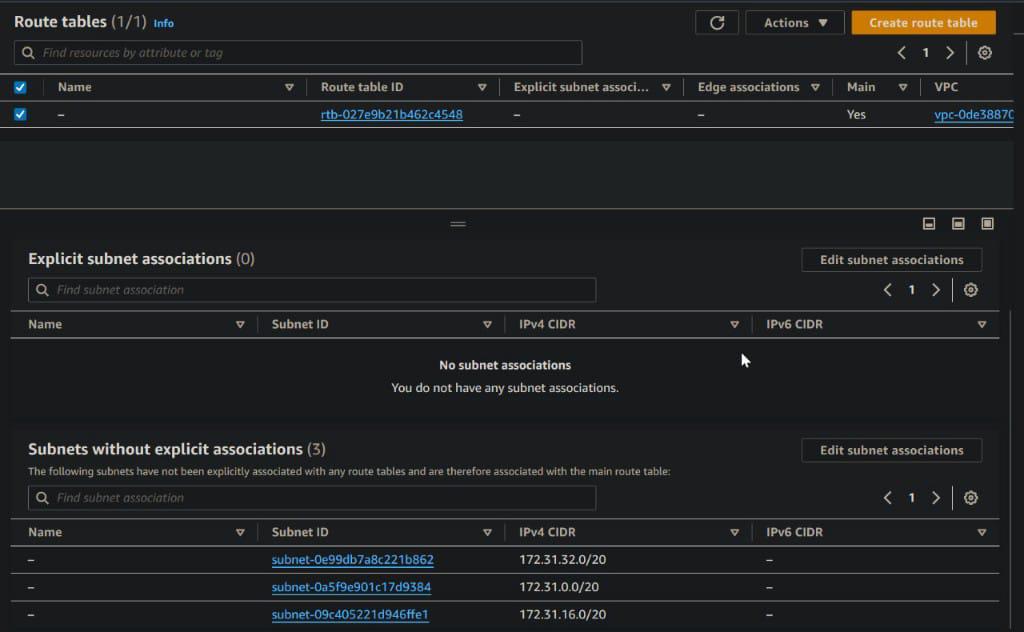Open the Actions dropdown
Viewport: 1024px width, 632px height.
pos(795,23)
